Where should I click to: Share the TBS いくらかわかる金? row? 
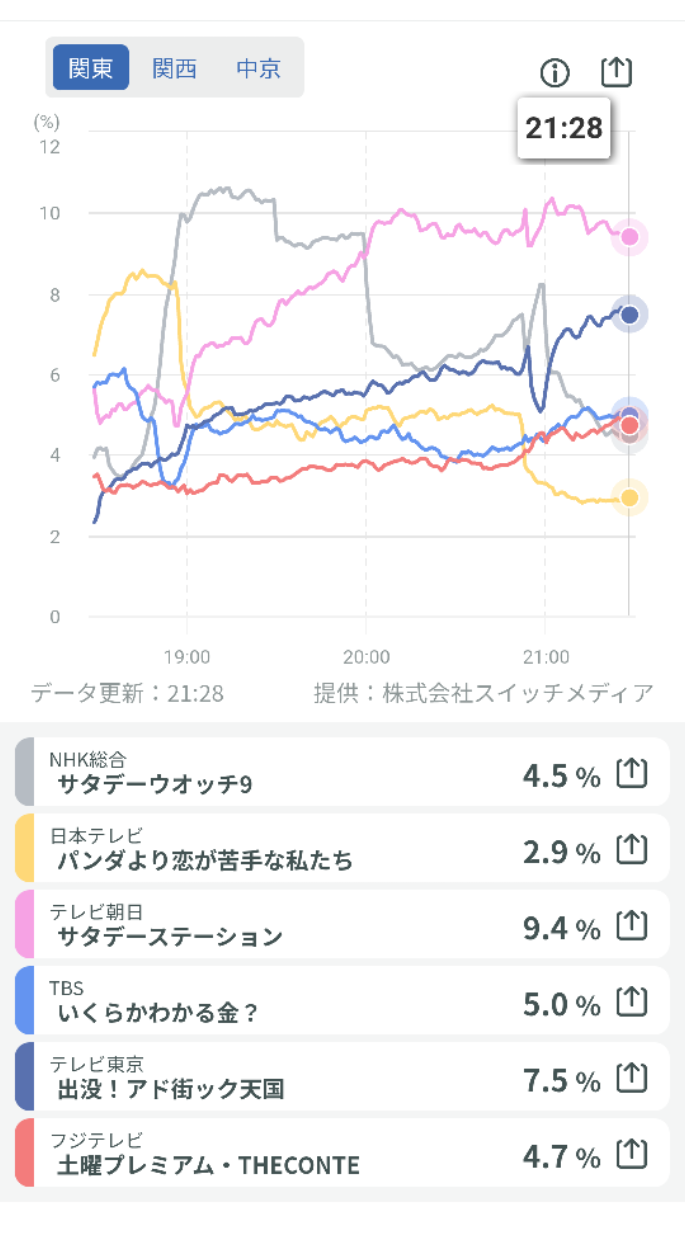[632, 1001]
